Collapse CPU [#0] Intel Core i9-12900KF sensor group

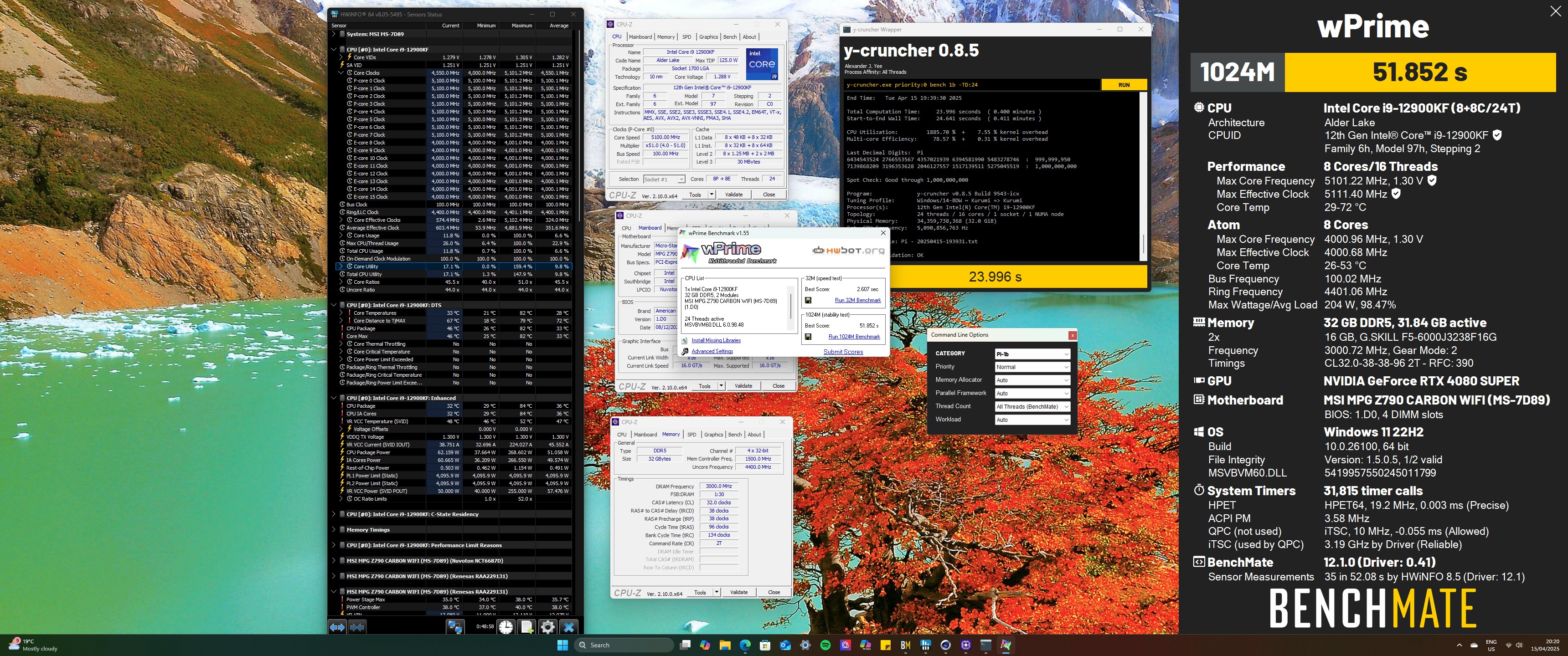tap(334, 49)
